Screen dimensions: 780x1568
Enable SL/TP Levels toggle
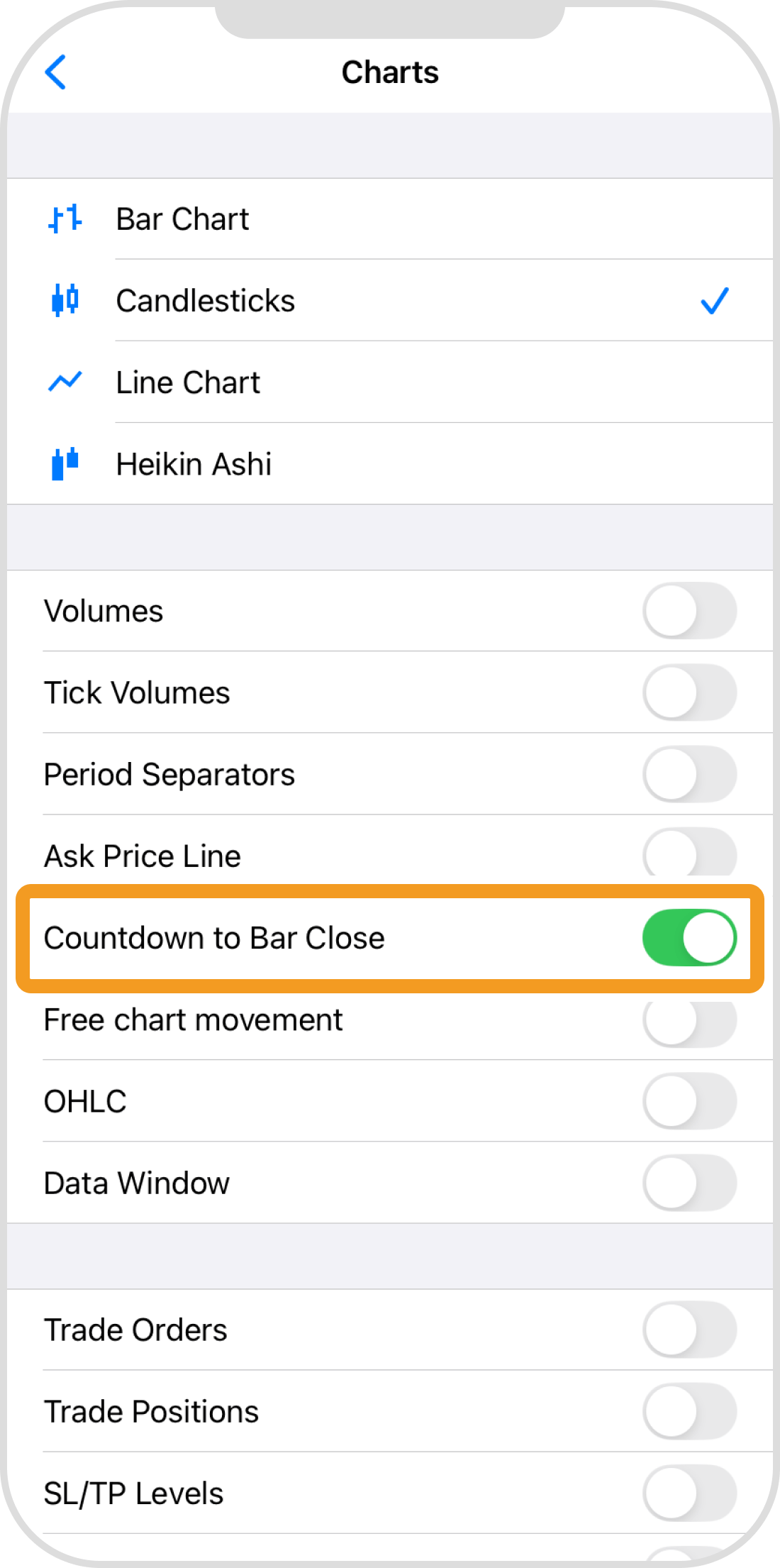point(689,1493)
